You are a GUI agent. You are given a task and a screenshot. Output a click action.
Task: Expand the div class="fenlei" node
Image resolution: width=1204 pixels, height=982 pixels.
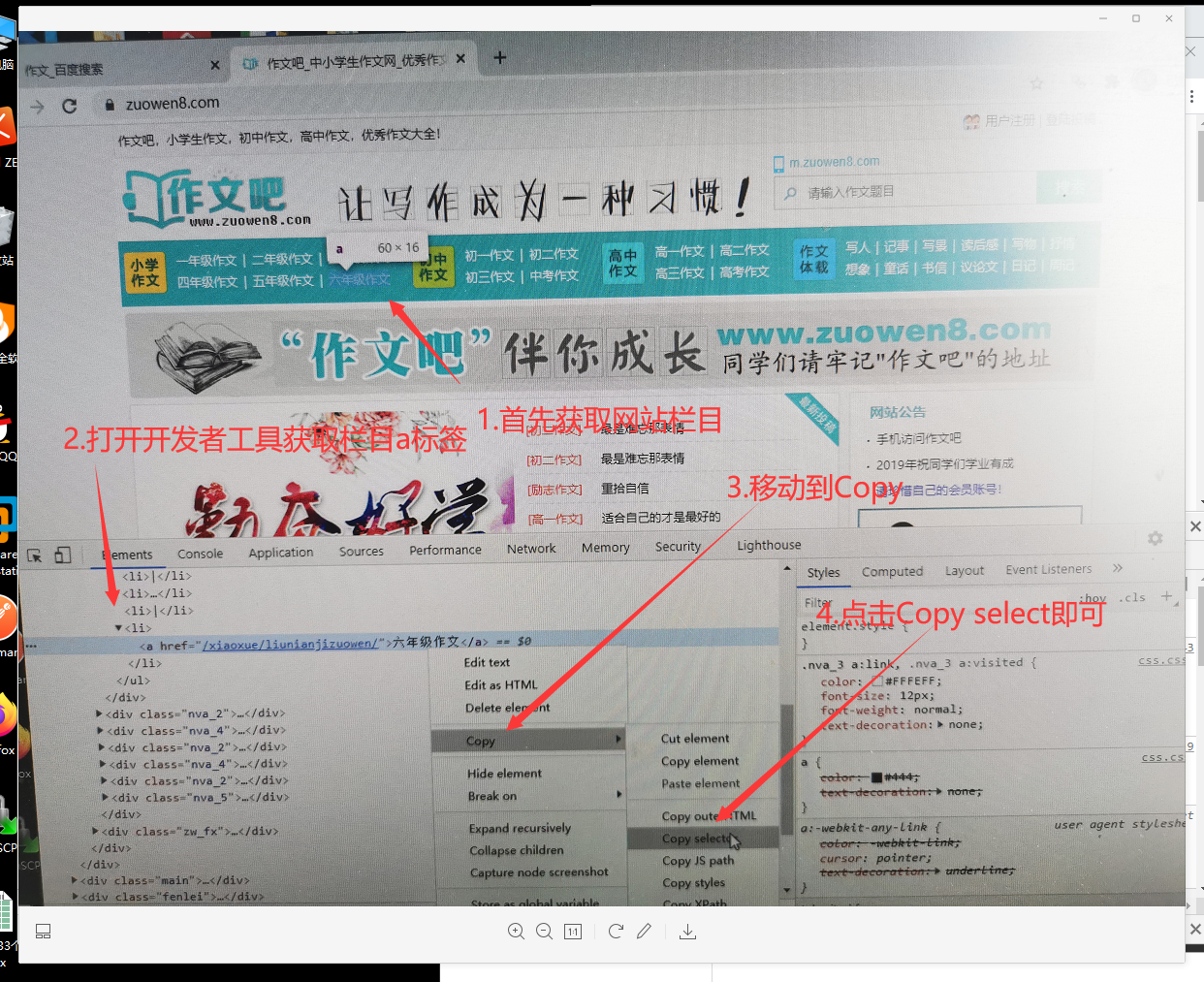click(75, 898)
